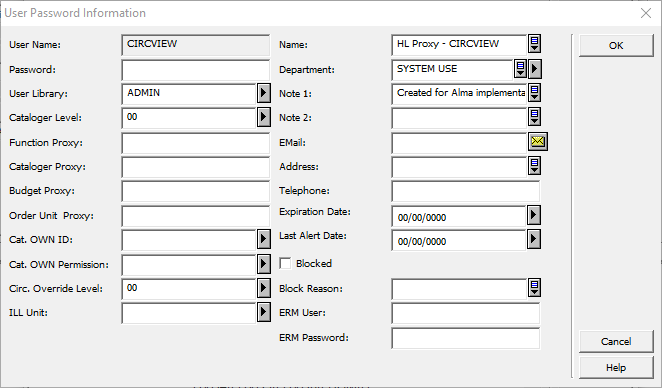
Task: Click the Cat. OWN ID input field
Action: (189, 240)
